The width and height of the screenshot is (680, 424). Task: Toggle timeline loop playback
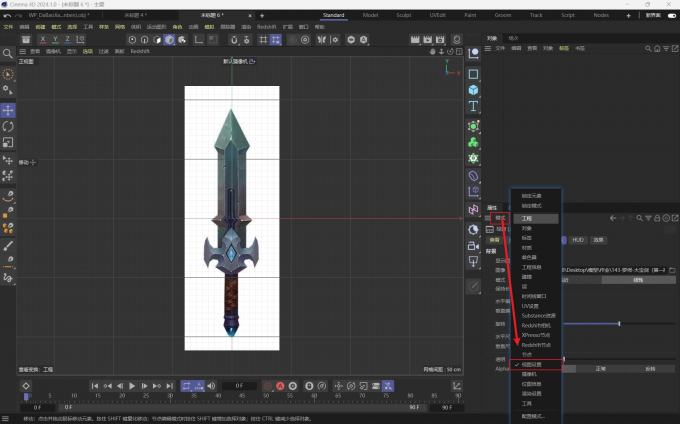coord(186,386)
